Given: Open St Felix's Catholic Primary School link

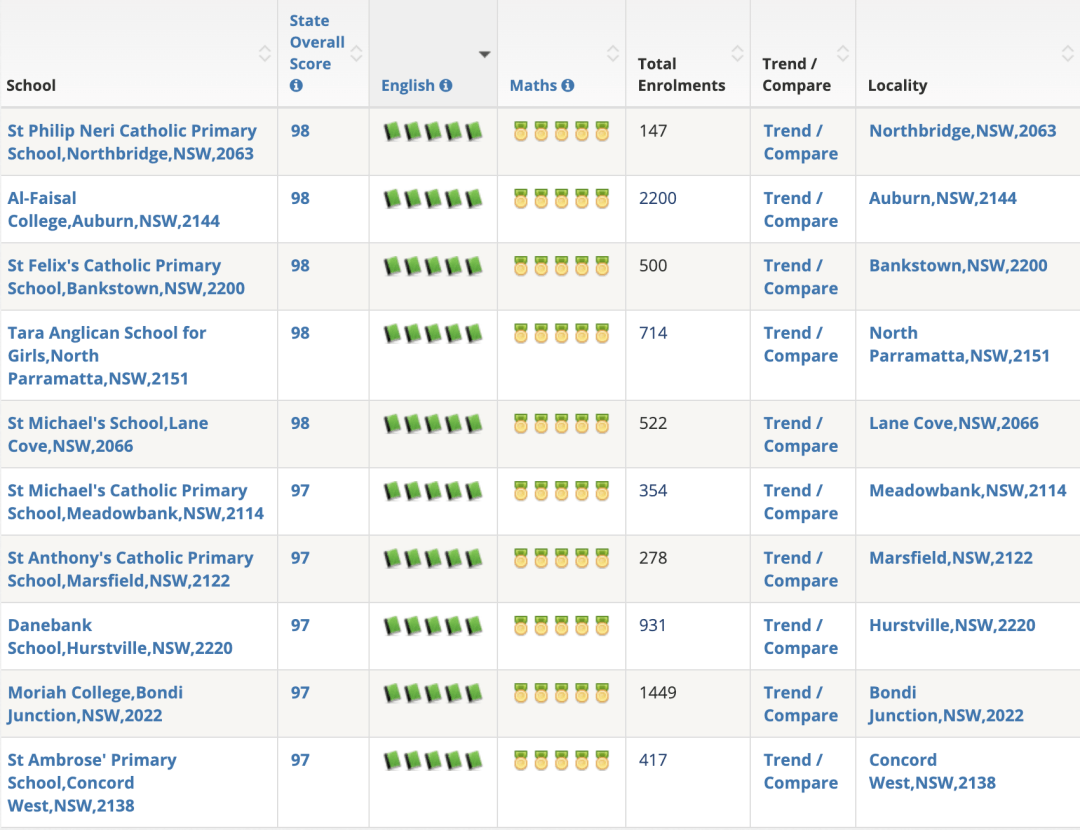Looking at the screenshot, I should click(125, 277).
